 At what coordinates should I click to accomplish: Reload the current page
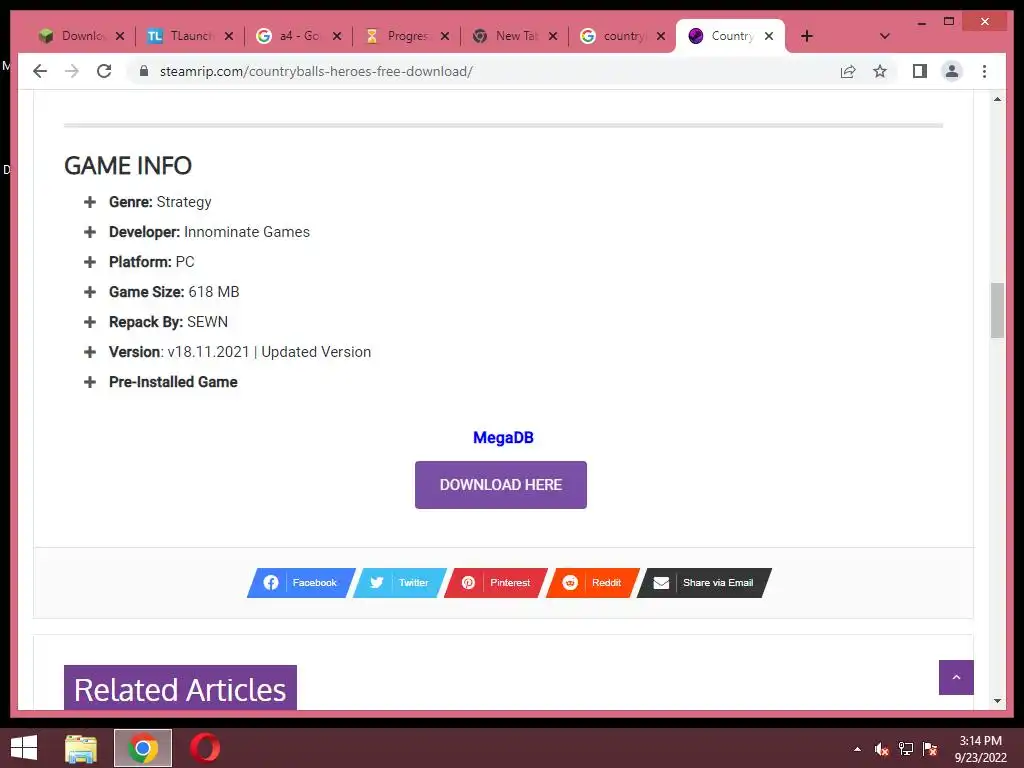pyautogui.click(x=104, y=71)
